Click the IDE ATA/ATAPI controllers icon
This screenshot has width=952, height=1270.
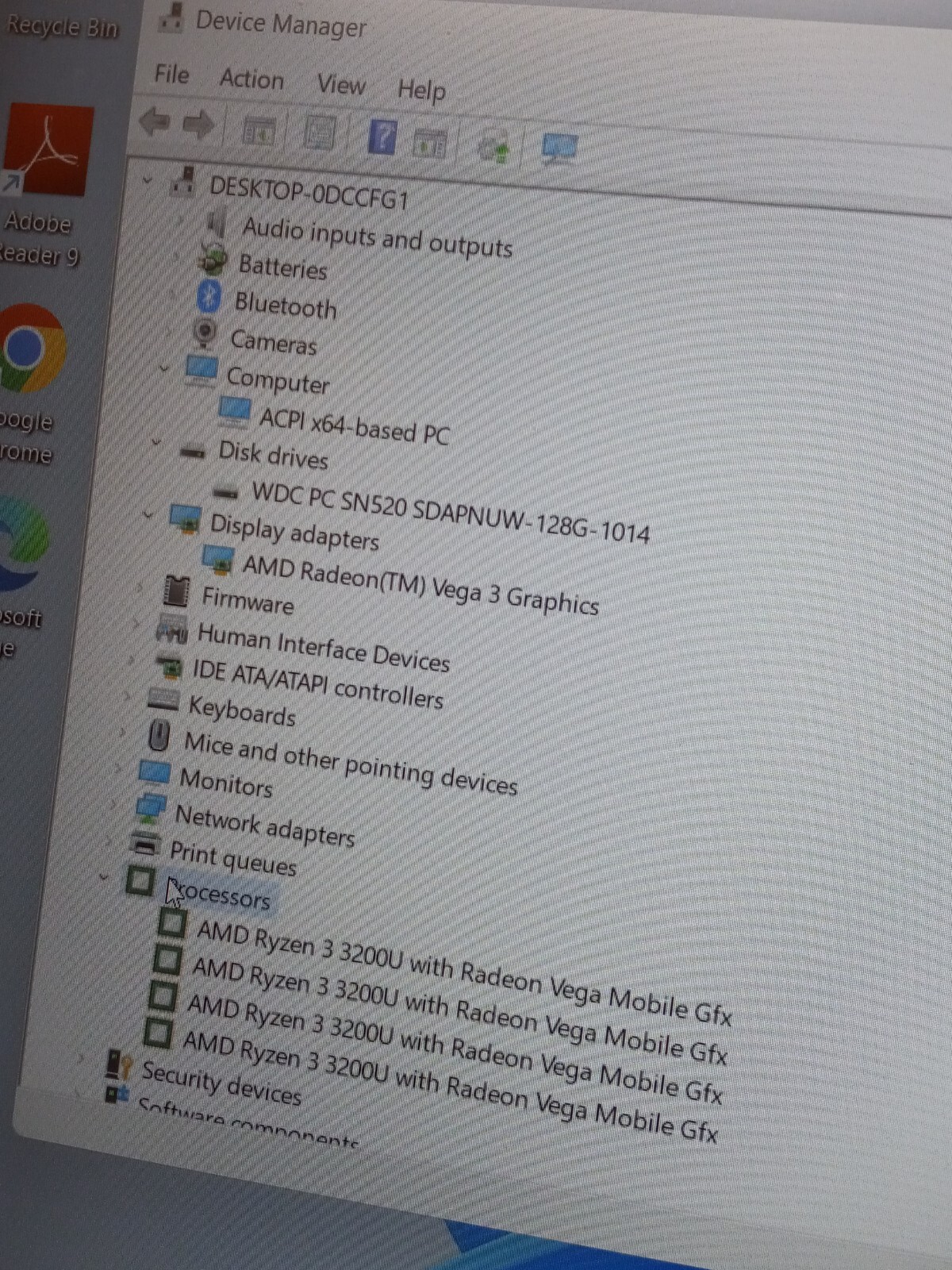168,666
